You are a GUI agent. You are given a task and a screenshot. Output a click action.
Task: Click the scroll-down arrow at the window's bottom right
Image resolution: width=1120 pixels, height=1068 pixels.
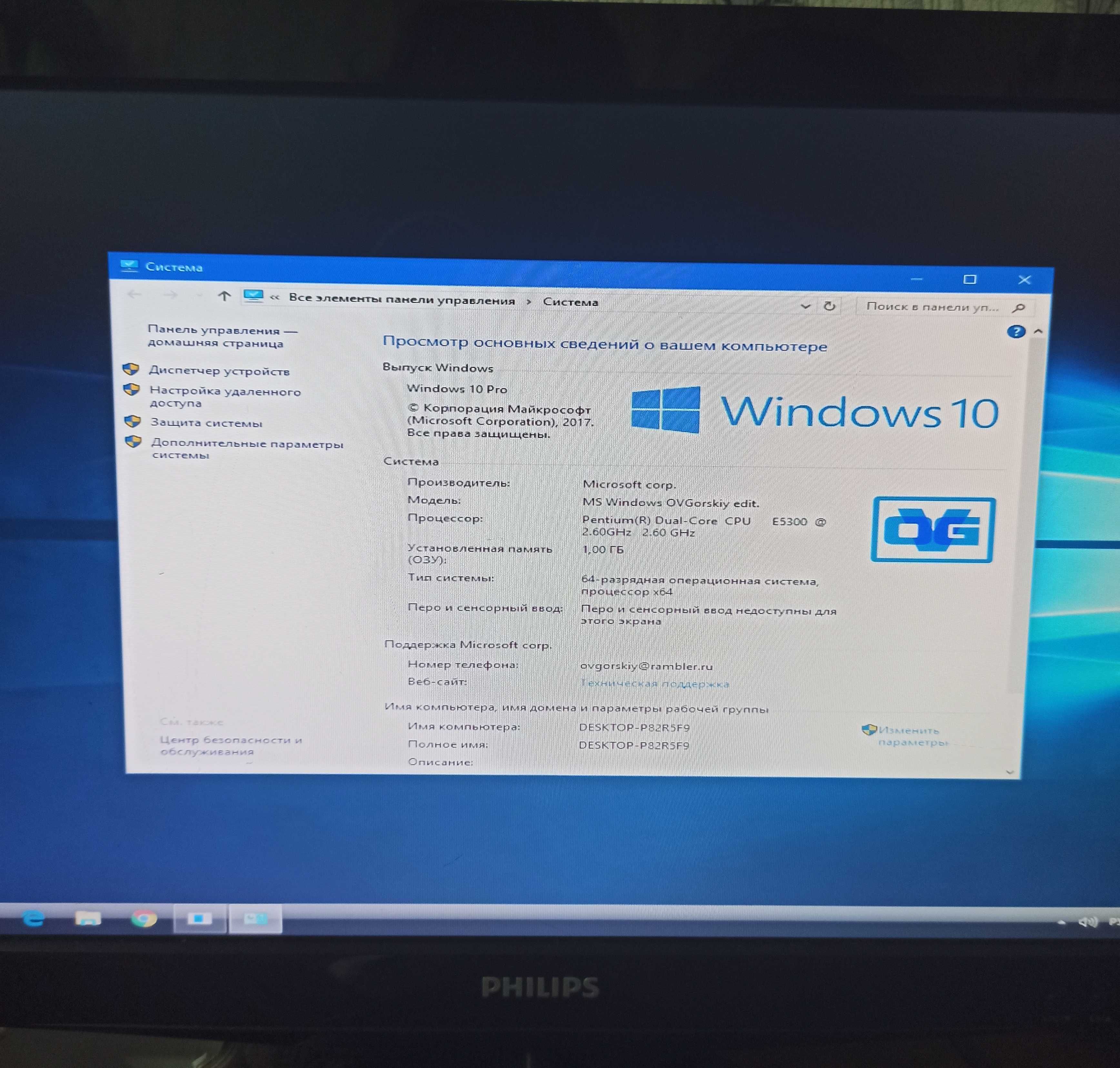1010,772
